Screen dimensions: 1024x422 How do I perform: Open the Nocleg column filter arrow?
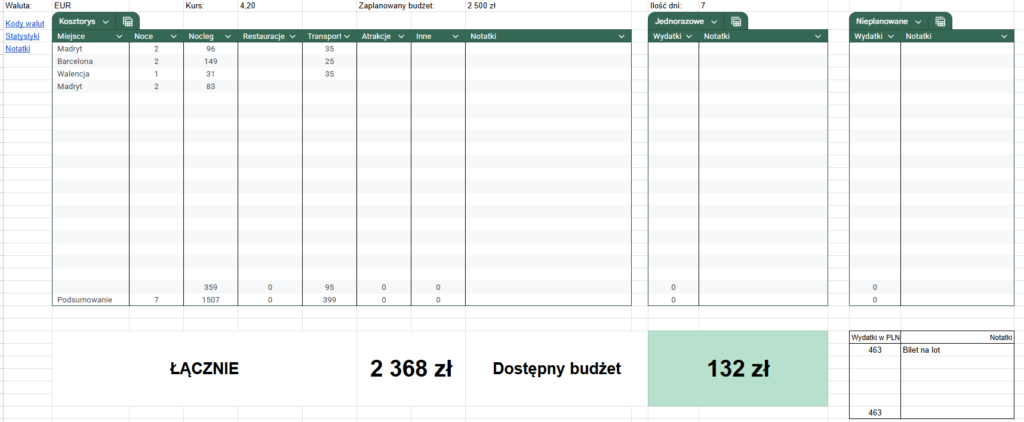pyautogui.click(x=227, y=37)
